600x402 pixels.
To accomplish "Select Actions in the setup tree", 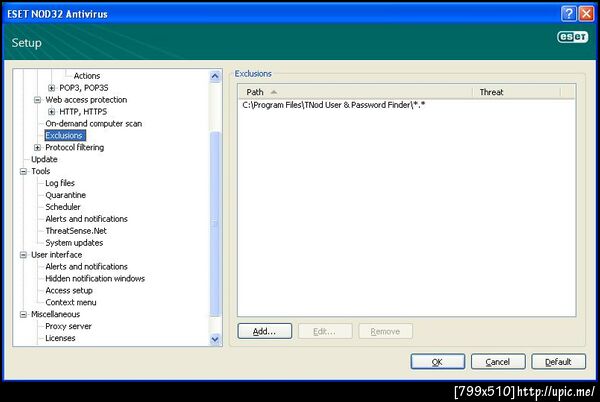I will point(87,76).
